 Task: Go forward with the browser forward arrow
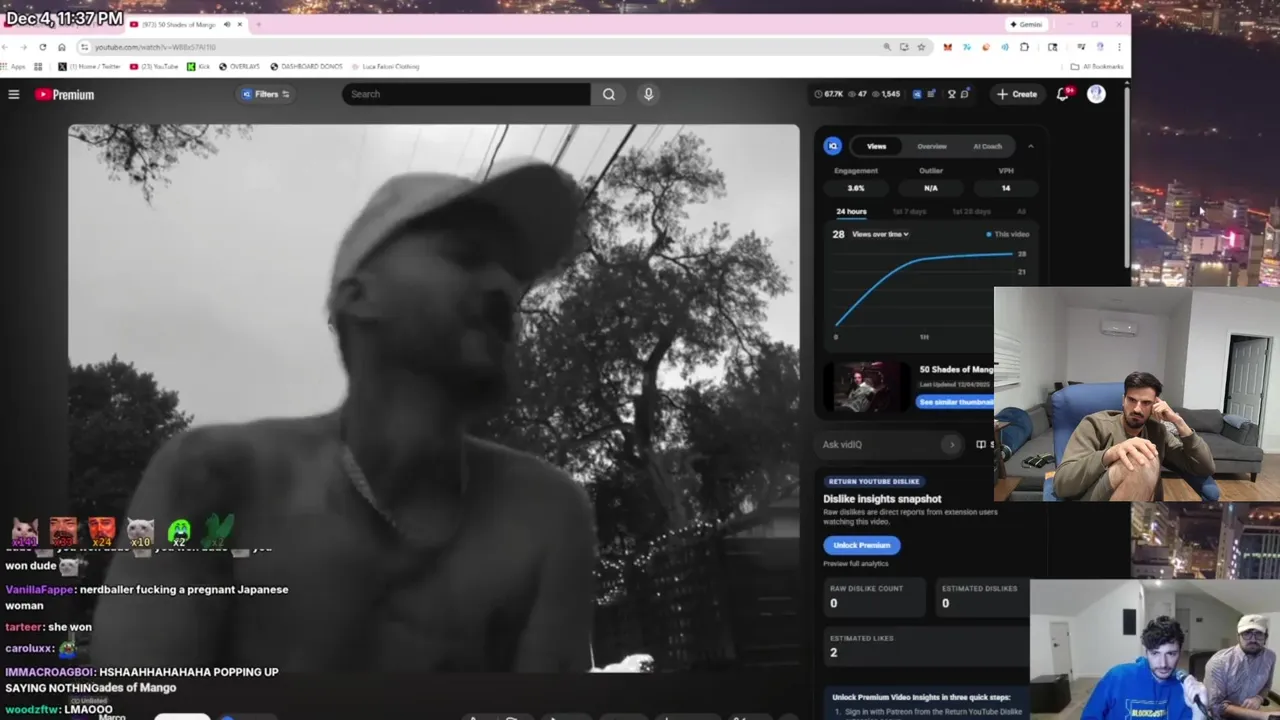24,47
